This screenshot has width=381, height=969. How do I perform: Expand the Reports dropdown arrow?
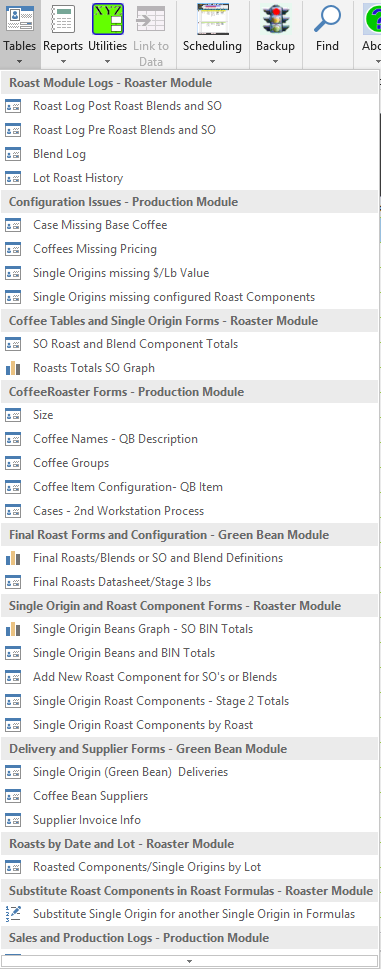(x=62, y=61)
